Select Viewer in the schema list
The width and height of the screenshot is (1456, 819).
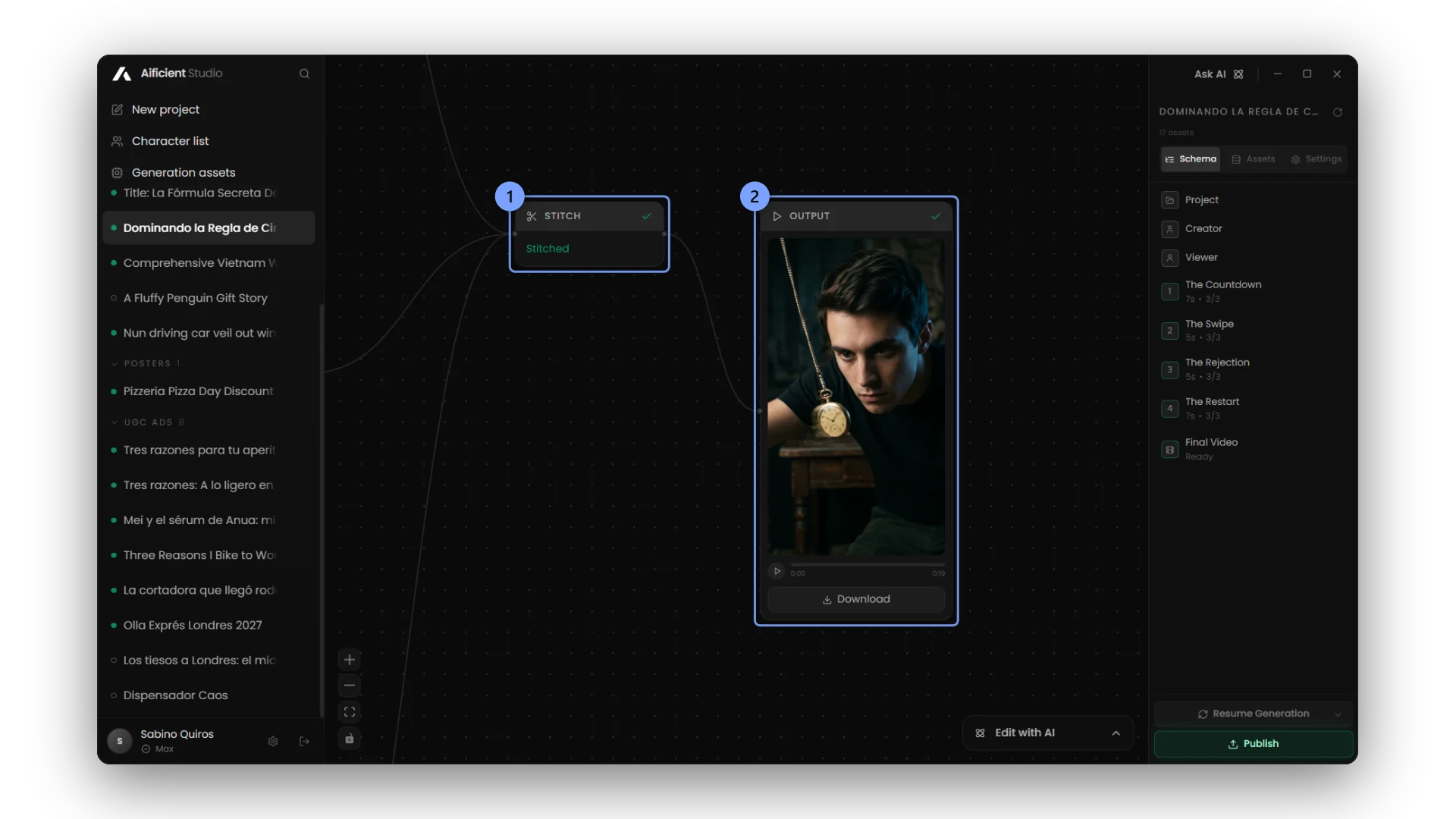tap(1253, 258)
